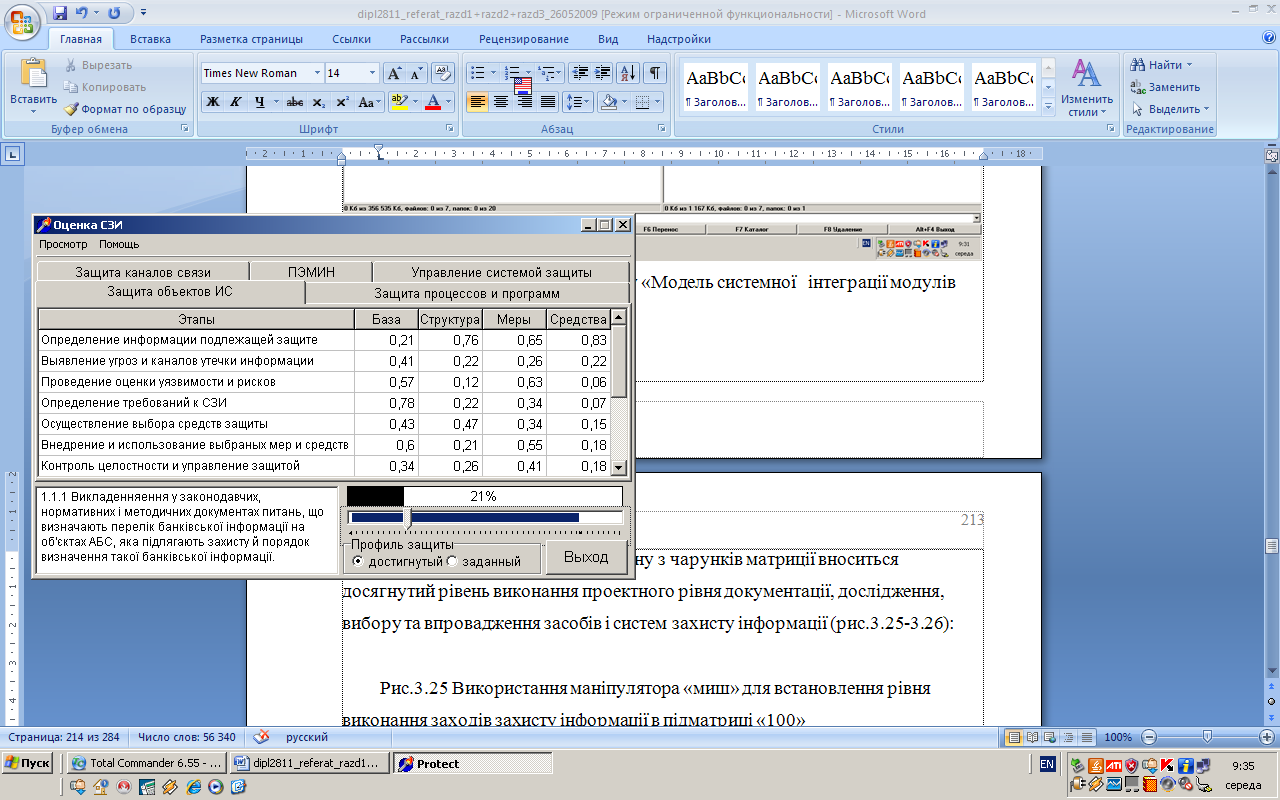Screen dimensions: 1280x800
Task: Open the Times New Roman font dropdown
Action: click(x=317, y=73)
